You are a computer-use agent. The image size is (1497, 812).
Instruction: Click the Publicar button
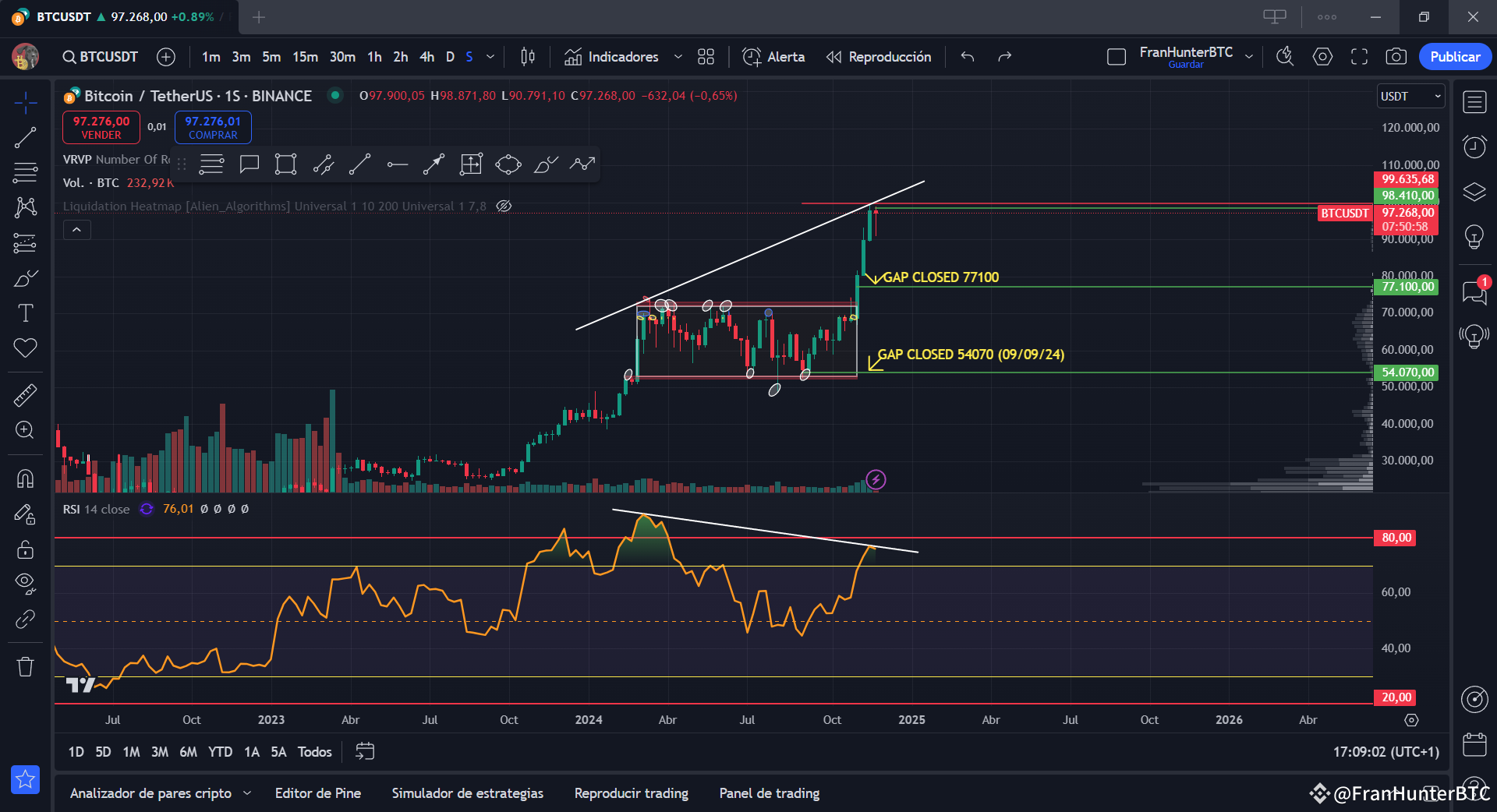coord(1454,57)
